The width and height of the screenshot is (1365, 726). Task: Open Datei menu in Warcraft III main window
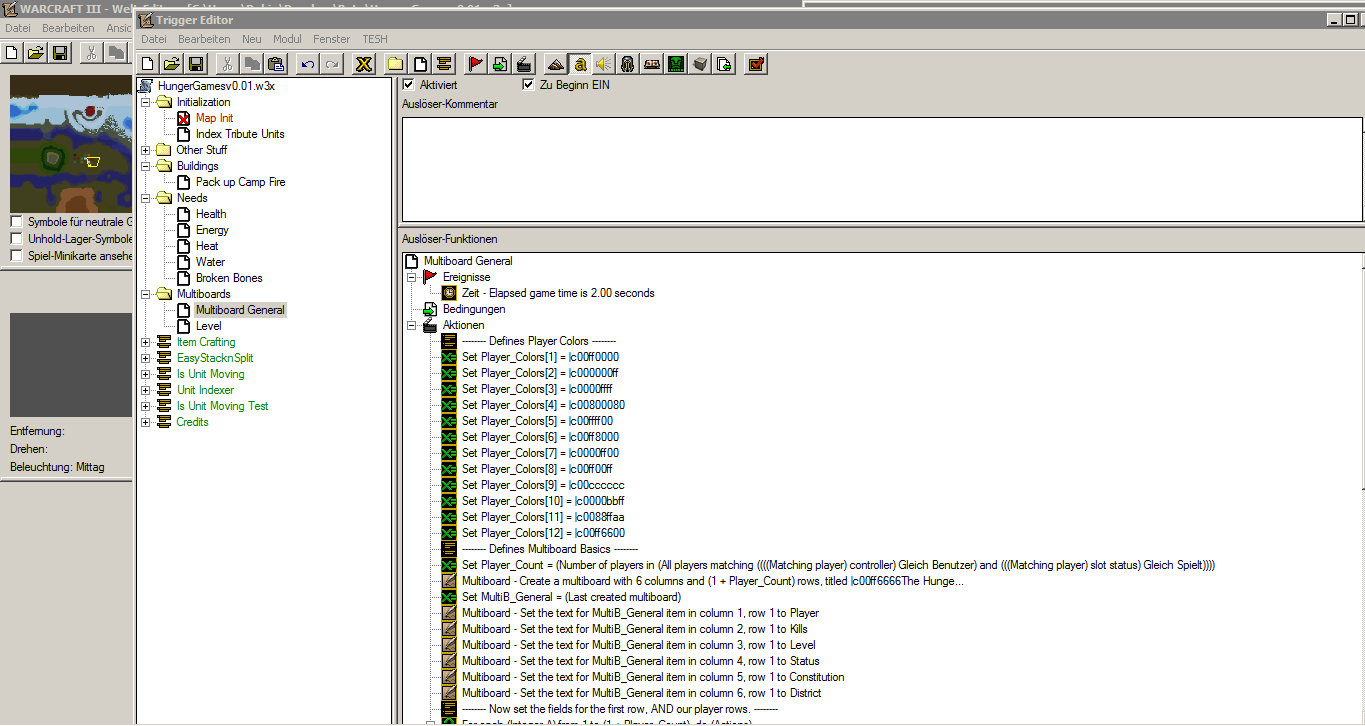(x=18, y=28)
